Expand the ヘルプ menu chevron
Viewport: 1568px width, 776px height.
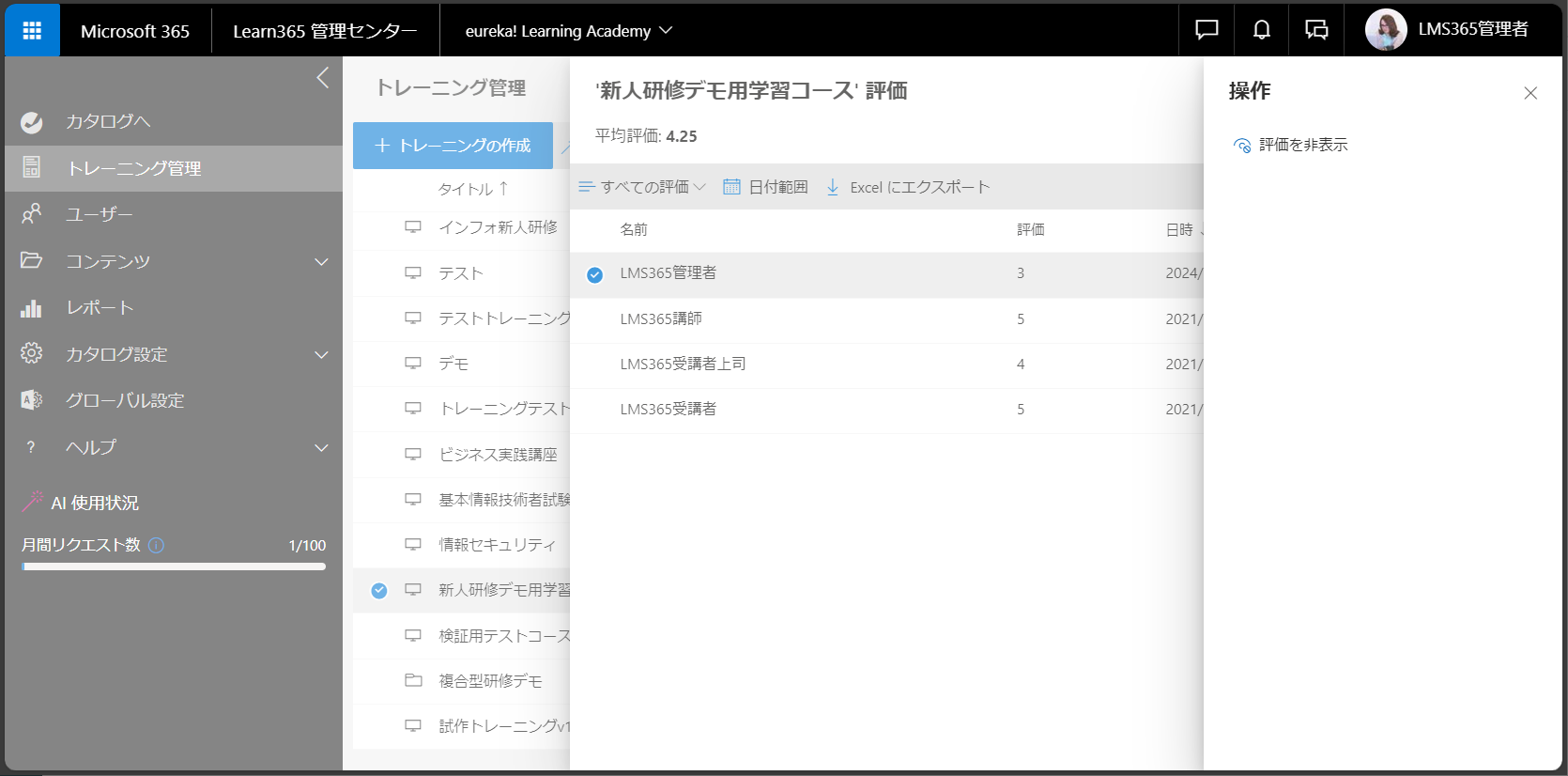point(322,447)
